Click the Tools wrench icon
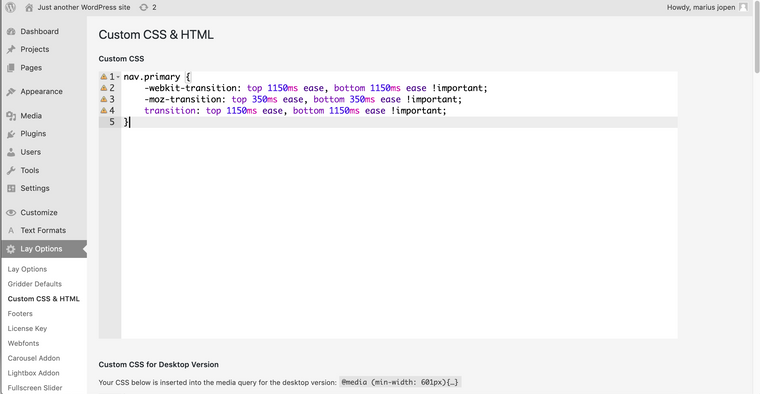 click(11, 171)
